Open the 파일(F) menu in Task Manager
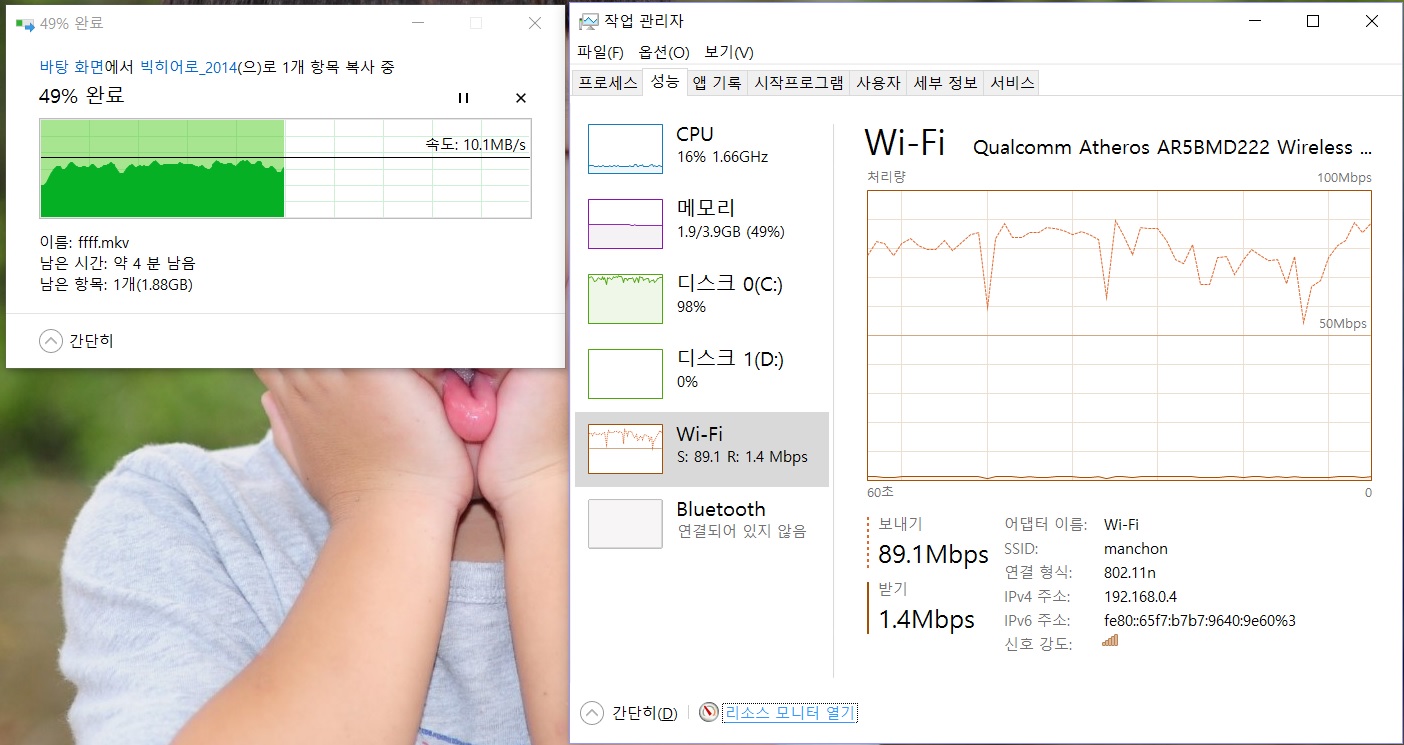Image resolution: width=1404 pixels, height=745 pixels. tap(600, 52)
